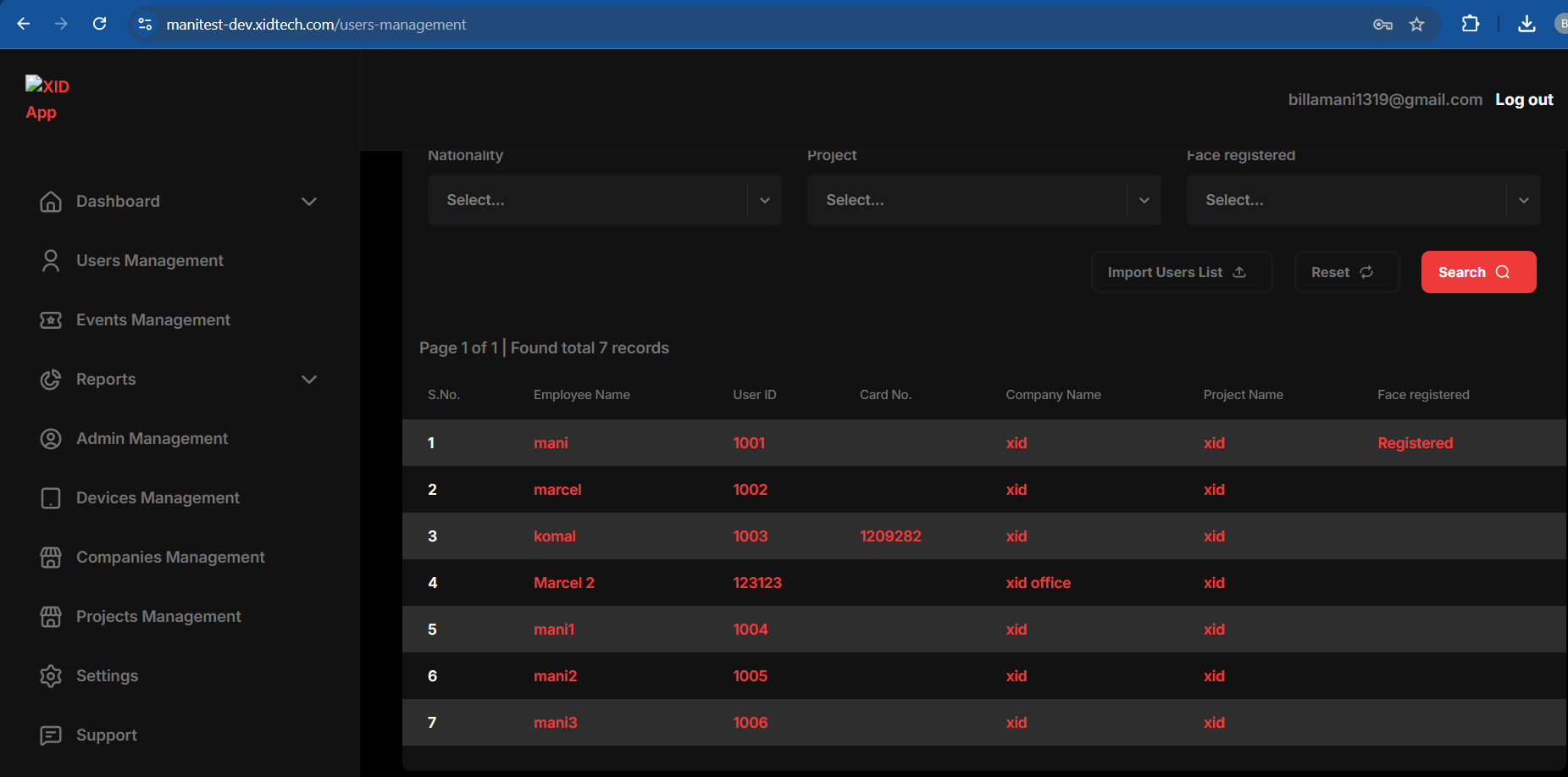Go to Users Management in sidebar

[x=150, y=261]
